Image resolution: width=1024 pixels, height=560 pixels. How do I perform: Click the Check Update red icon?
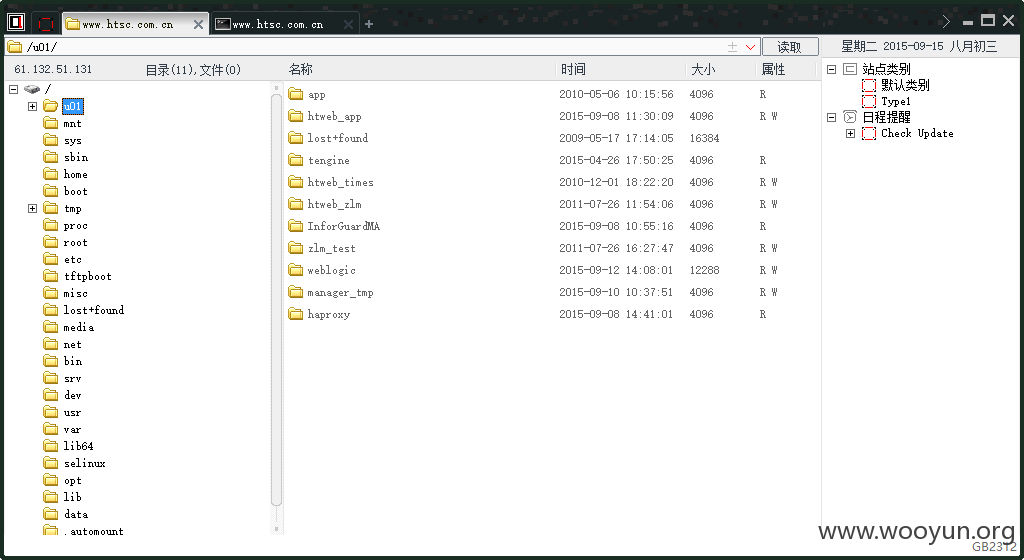(x=869, y=133)
